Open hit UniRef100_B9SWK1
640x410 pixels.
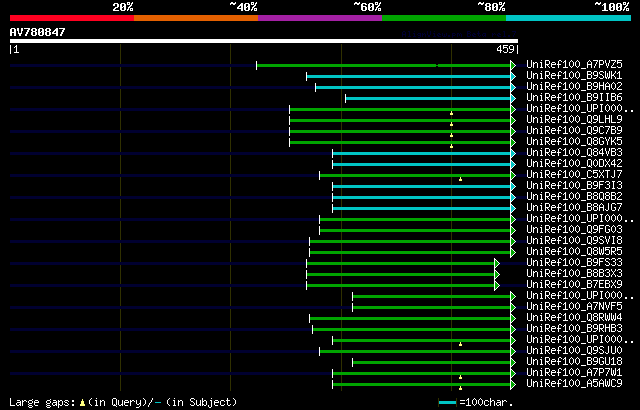tap(574, 75)
